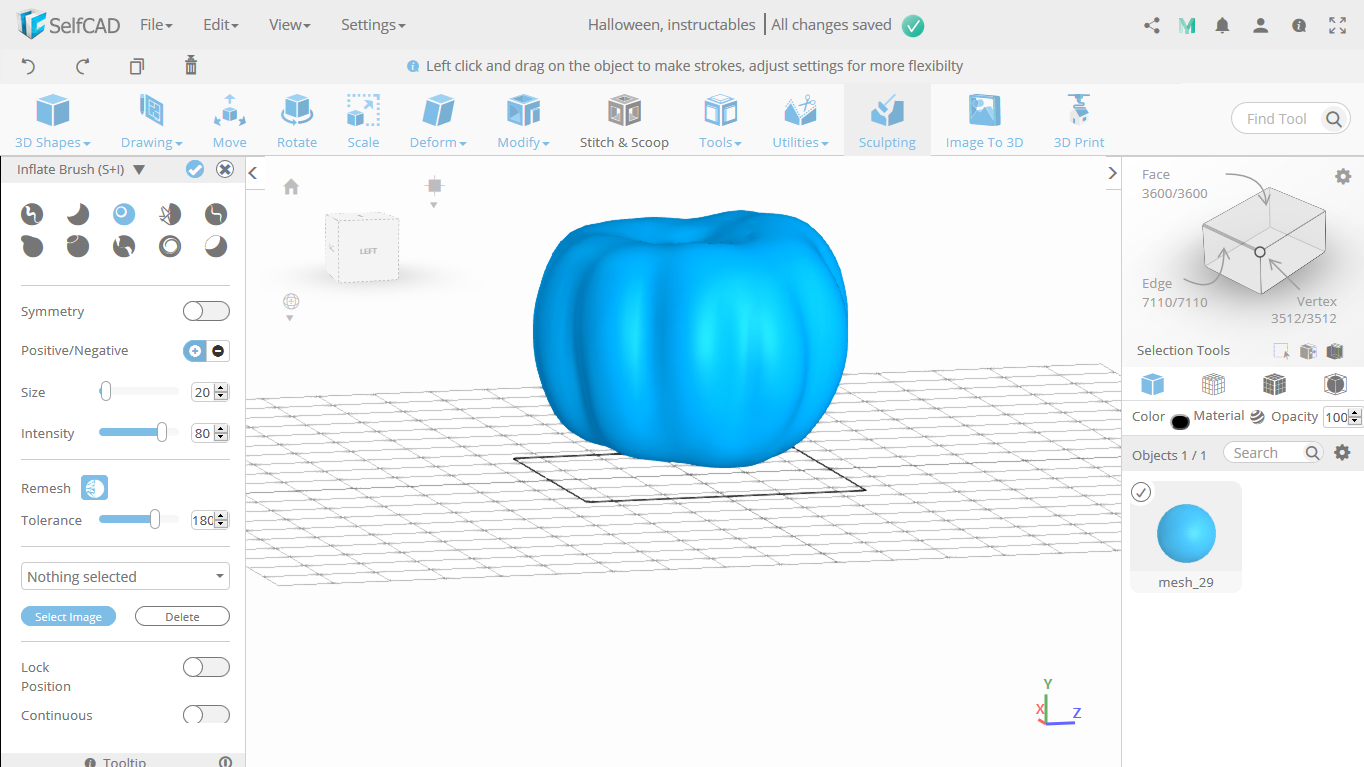This screenshot has height=767, width=1364.
Task: Open the Utilities dropdown
Action: point(800,121)
